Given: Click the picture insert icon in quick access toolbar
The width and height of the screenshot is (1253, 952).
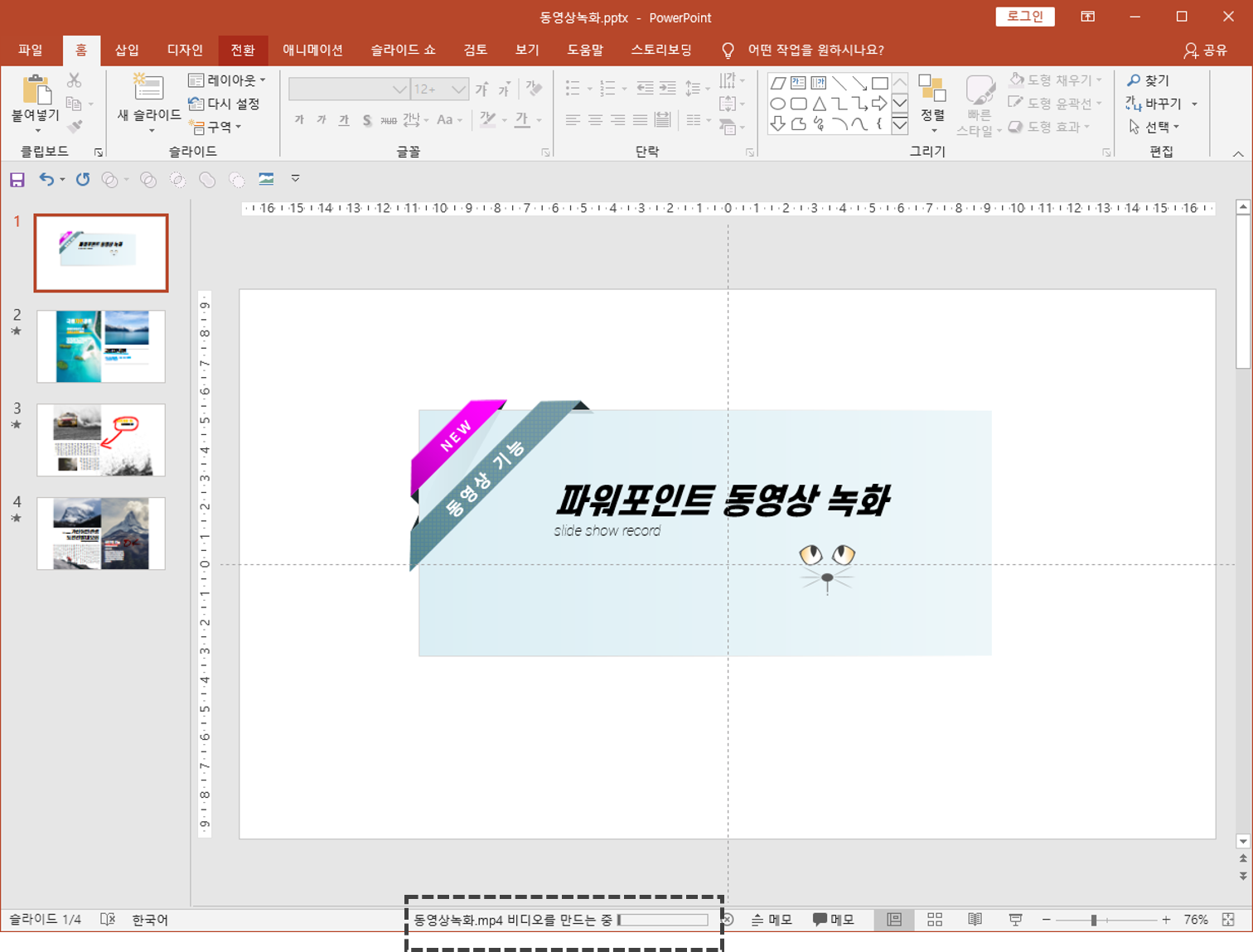Looking at the screenshot, I should [x=266, y=179].
